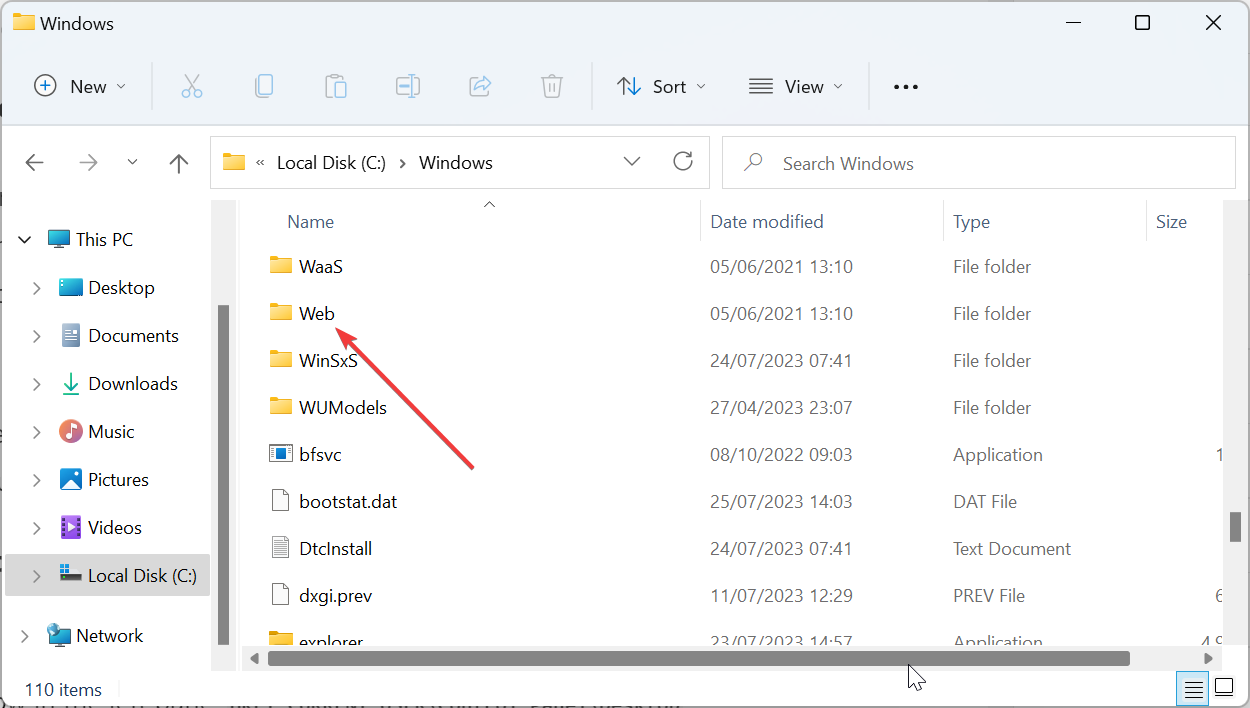This screenshot has width=1250, height=708.
Task: Switch to large thumbnails view in status bar
Action: [x=1224, y=688]
